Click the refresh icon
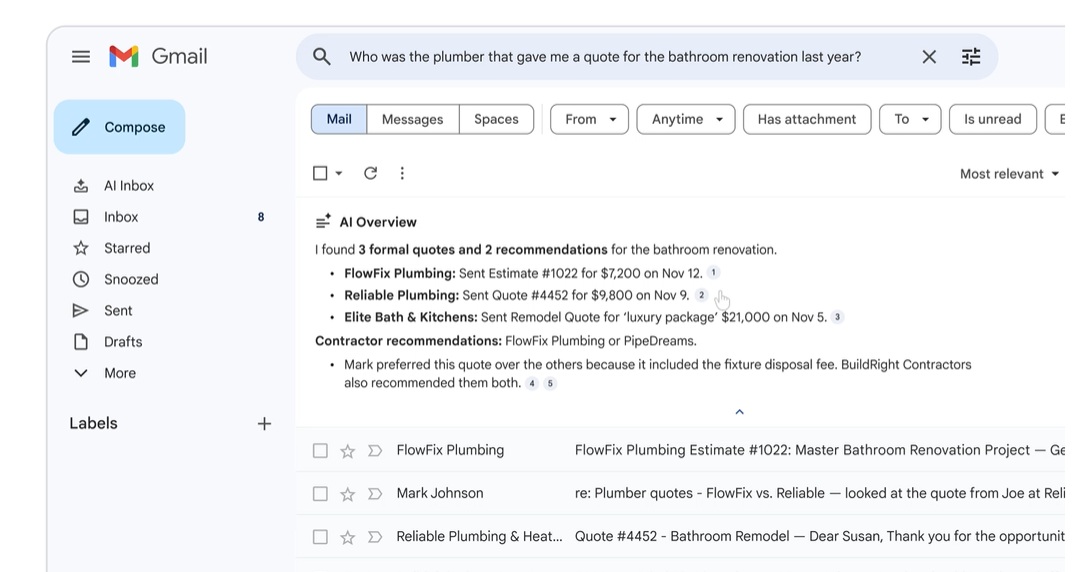 370,173
